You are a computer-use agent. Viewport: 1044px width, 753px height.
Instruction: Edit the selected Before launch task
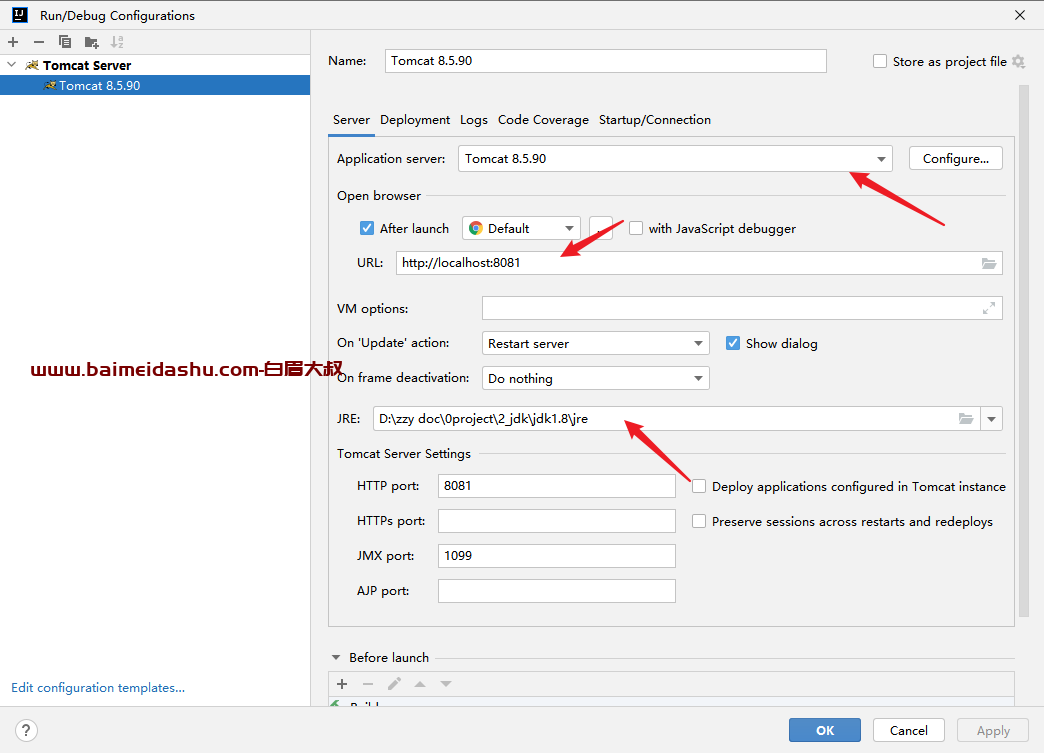tap(394, 684)
